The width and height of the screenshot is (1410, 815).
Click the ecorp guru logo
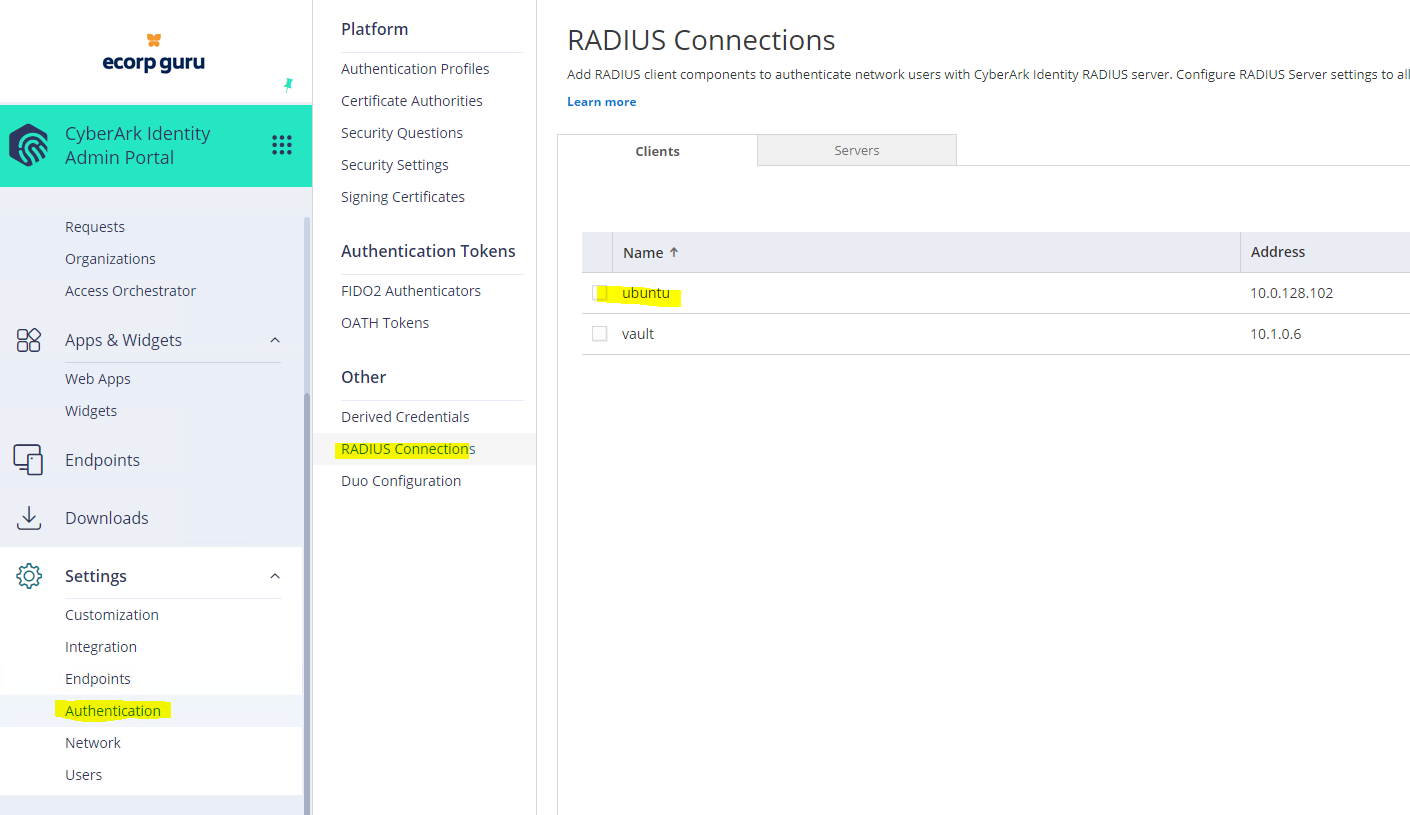153,52
